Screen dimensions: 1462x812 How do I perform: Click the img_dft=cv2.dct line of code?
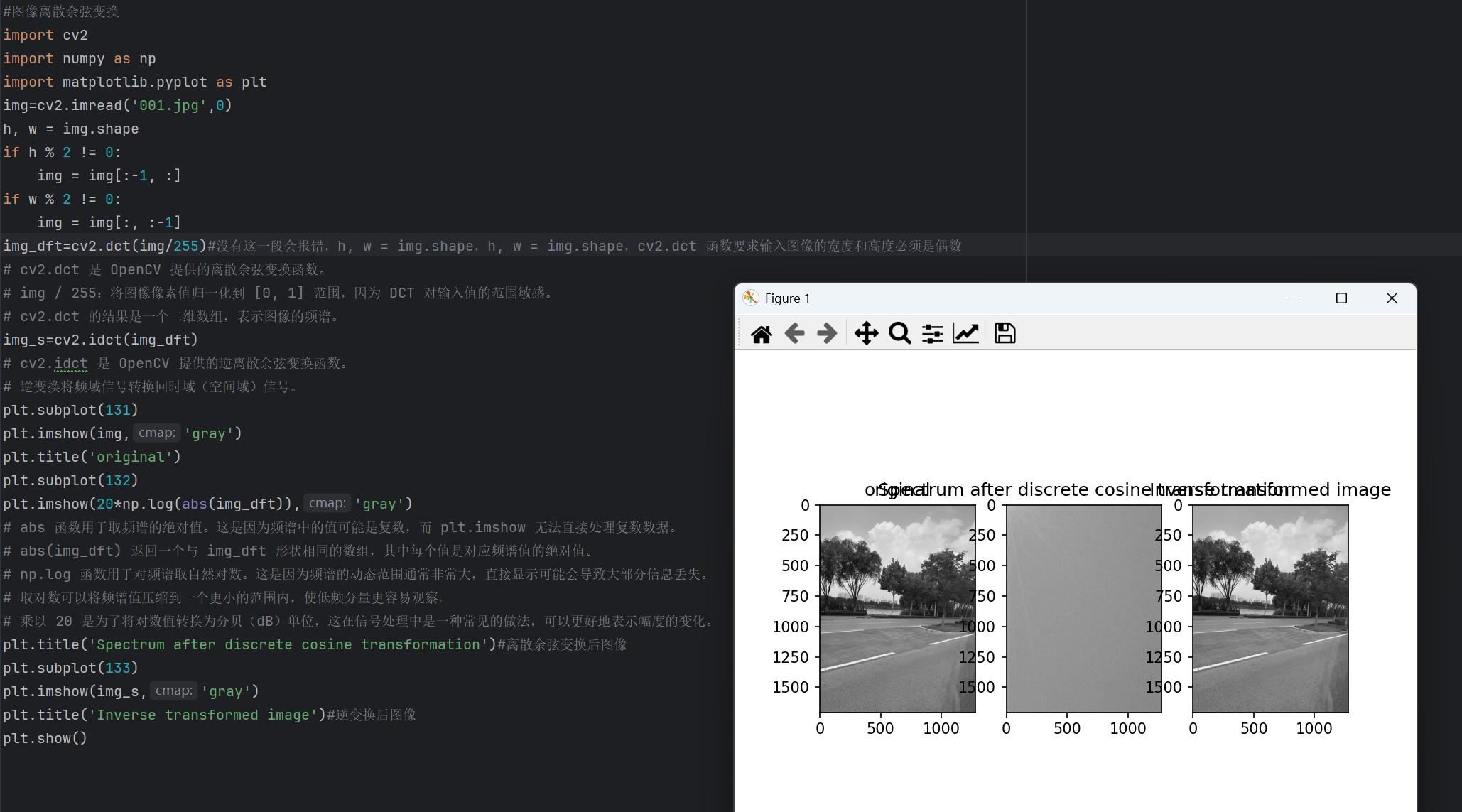click(104, 246)
